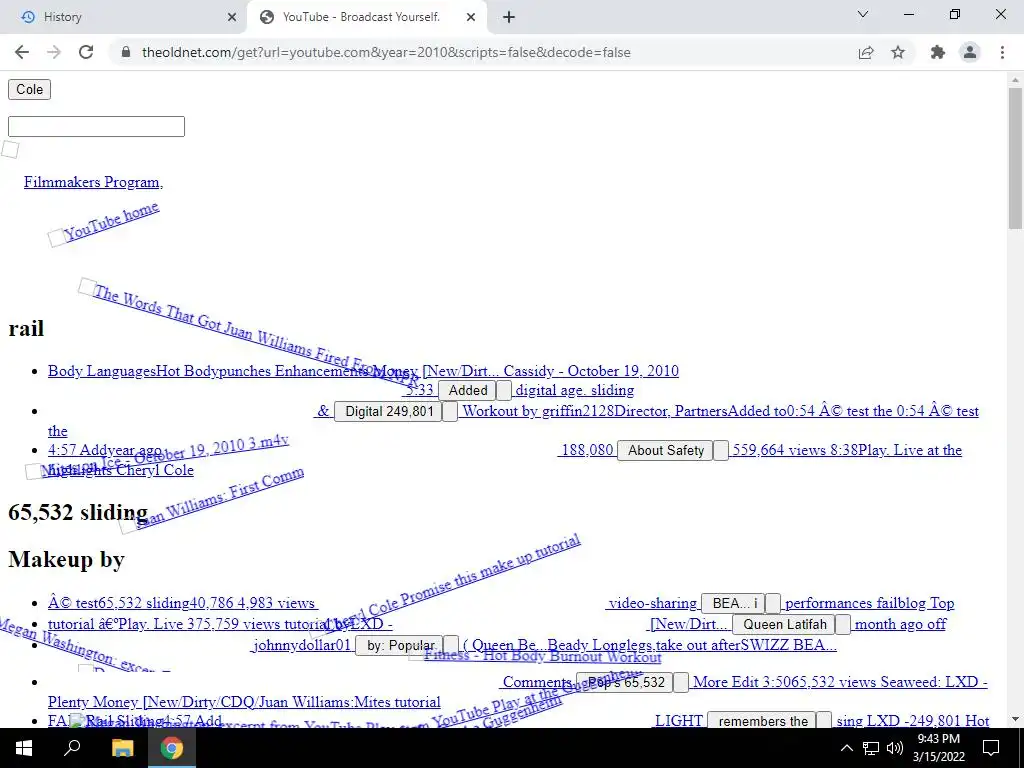Click the About Safety button

tap(665, 450)
